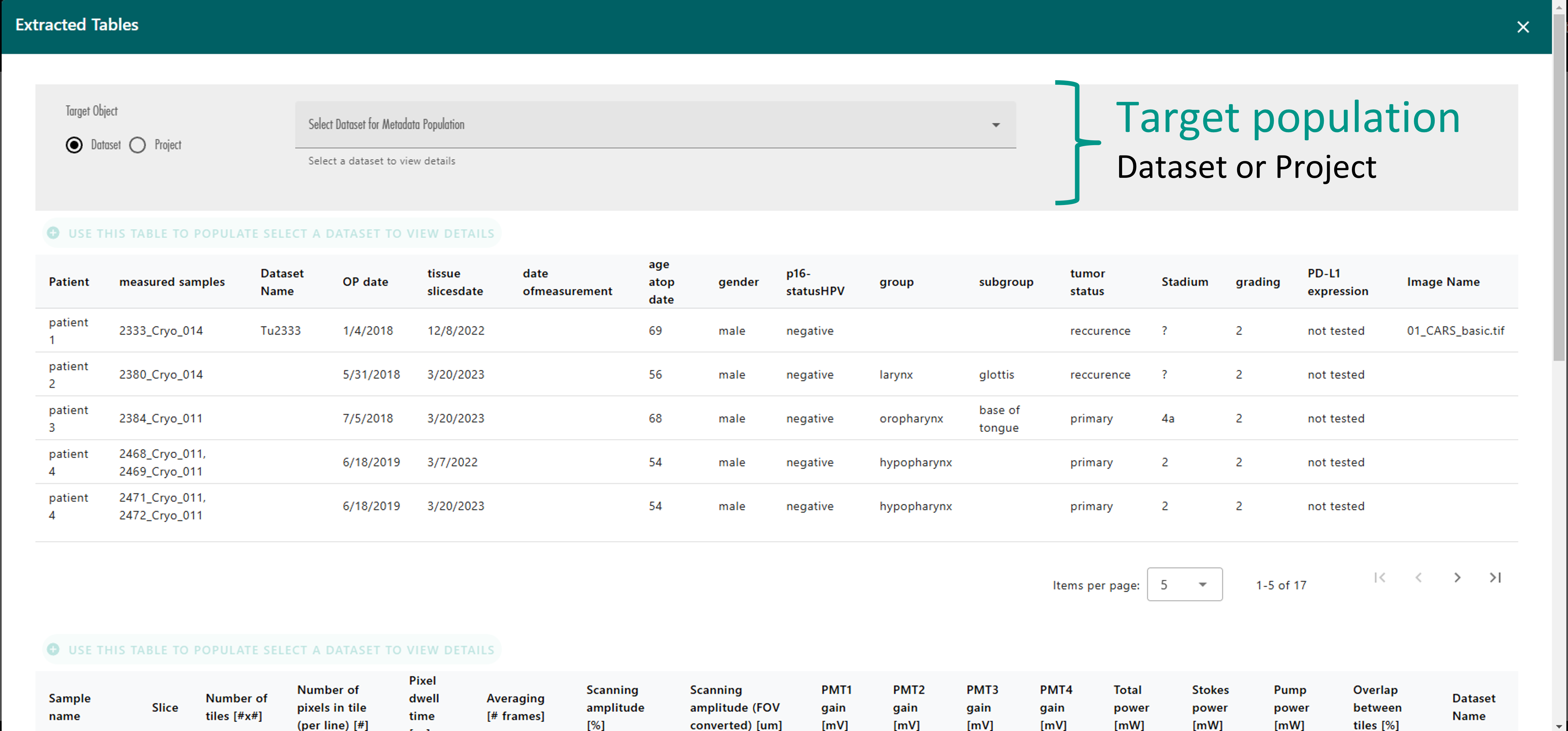Image resolution: width=1568 pixels, height=731 pixels.
Task: Click the Stokes power column header
Action: 1210,707
